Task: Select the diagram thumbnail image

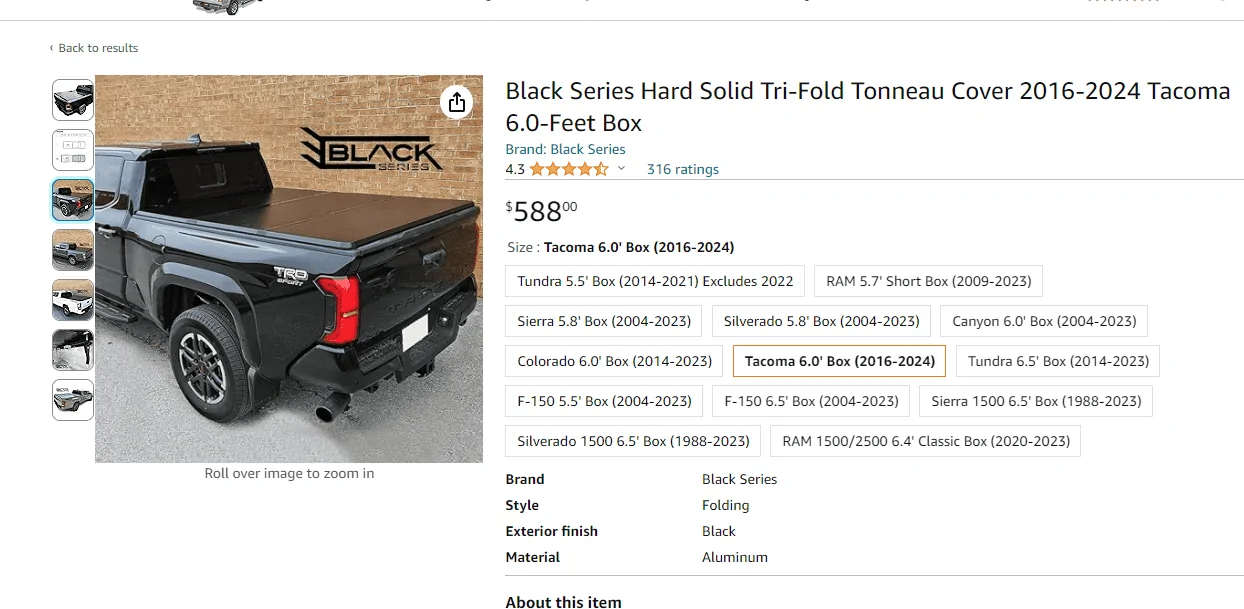Action: (73, 150)
